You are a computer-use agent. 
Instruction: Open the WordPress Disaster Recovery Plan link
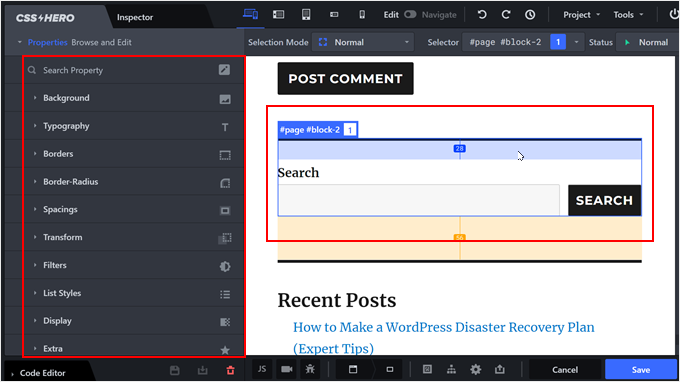tap(444, 338)
